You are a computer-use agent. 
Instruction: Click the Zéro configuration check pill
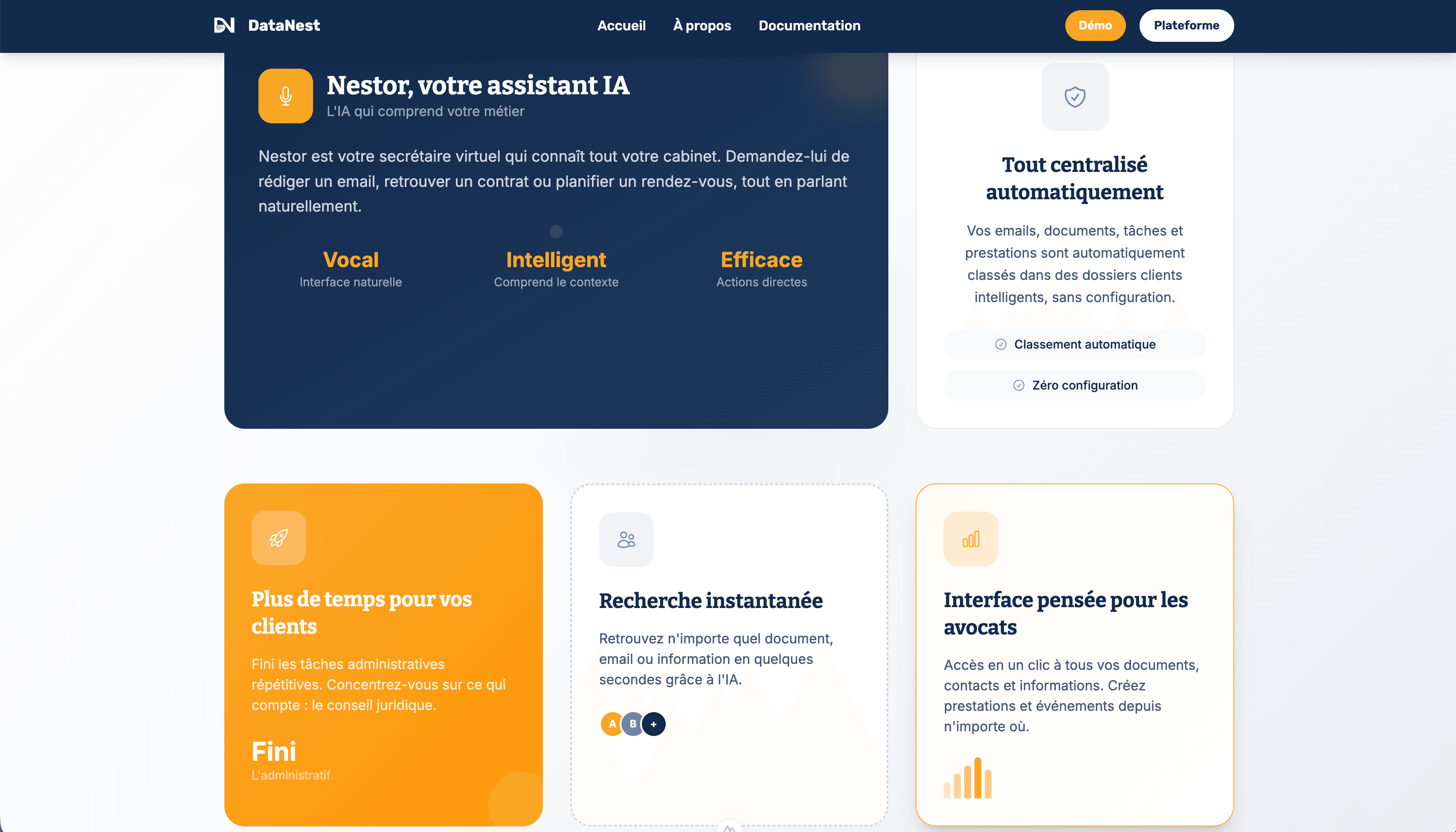(x=1074, y=385)
